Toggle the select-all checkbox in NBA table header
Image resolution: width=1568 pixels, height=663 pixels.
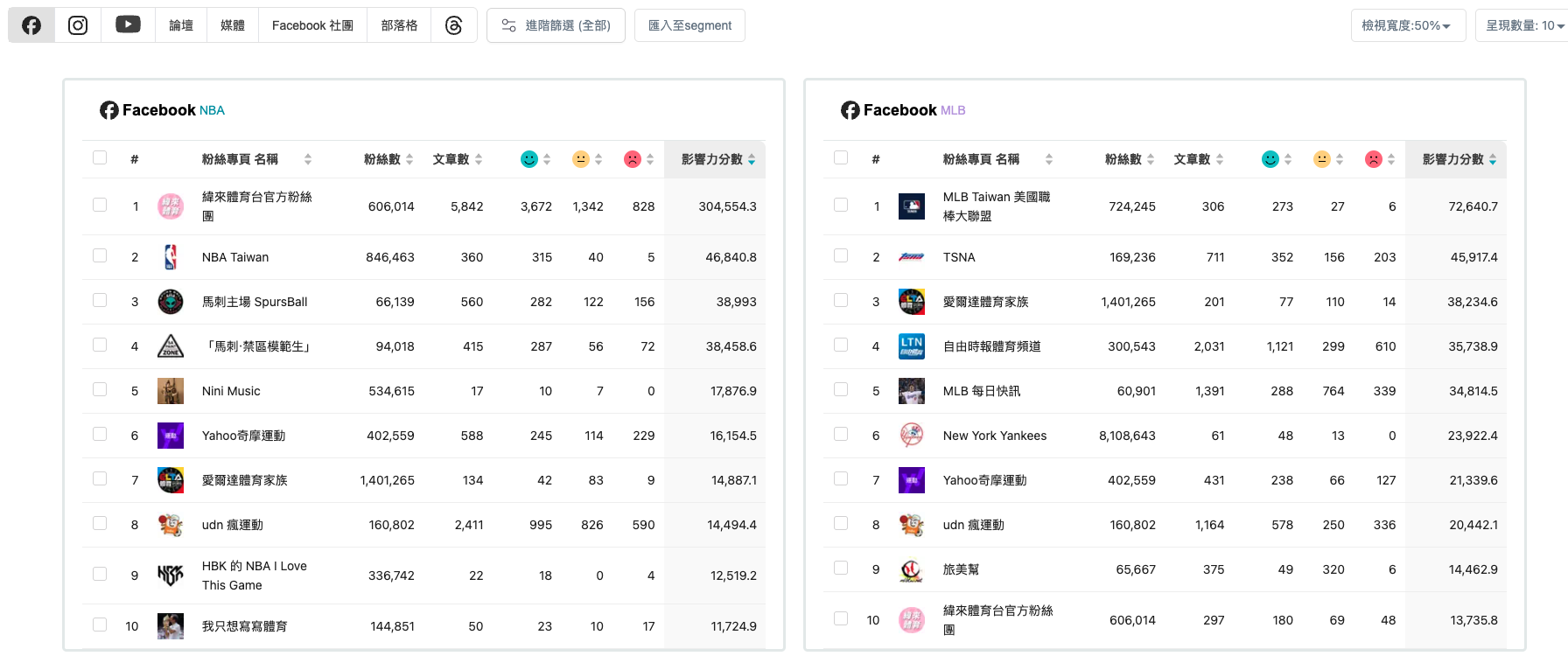tap(100, 157)
